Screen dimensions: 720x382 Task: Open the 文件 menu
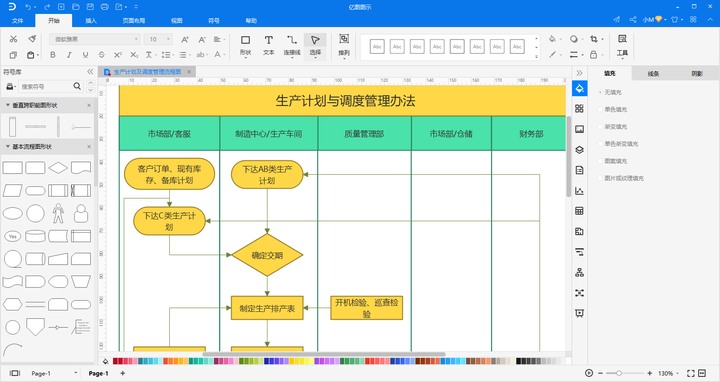[x=17, y=21]
